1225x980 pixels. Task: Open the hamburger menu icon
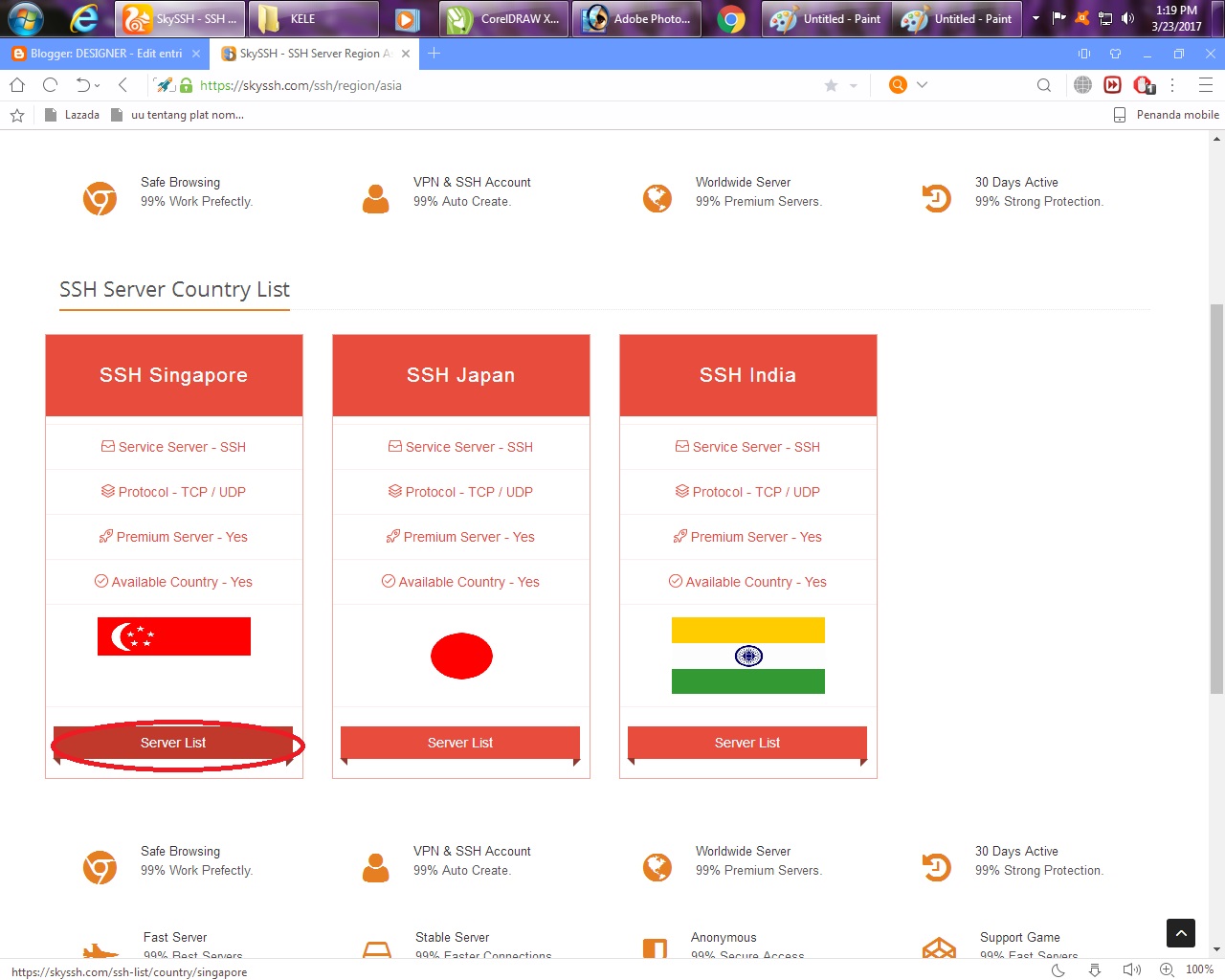[1206, 85]
